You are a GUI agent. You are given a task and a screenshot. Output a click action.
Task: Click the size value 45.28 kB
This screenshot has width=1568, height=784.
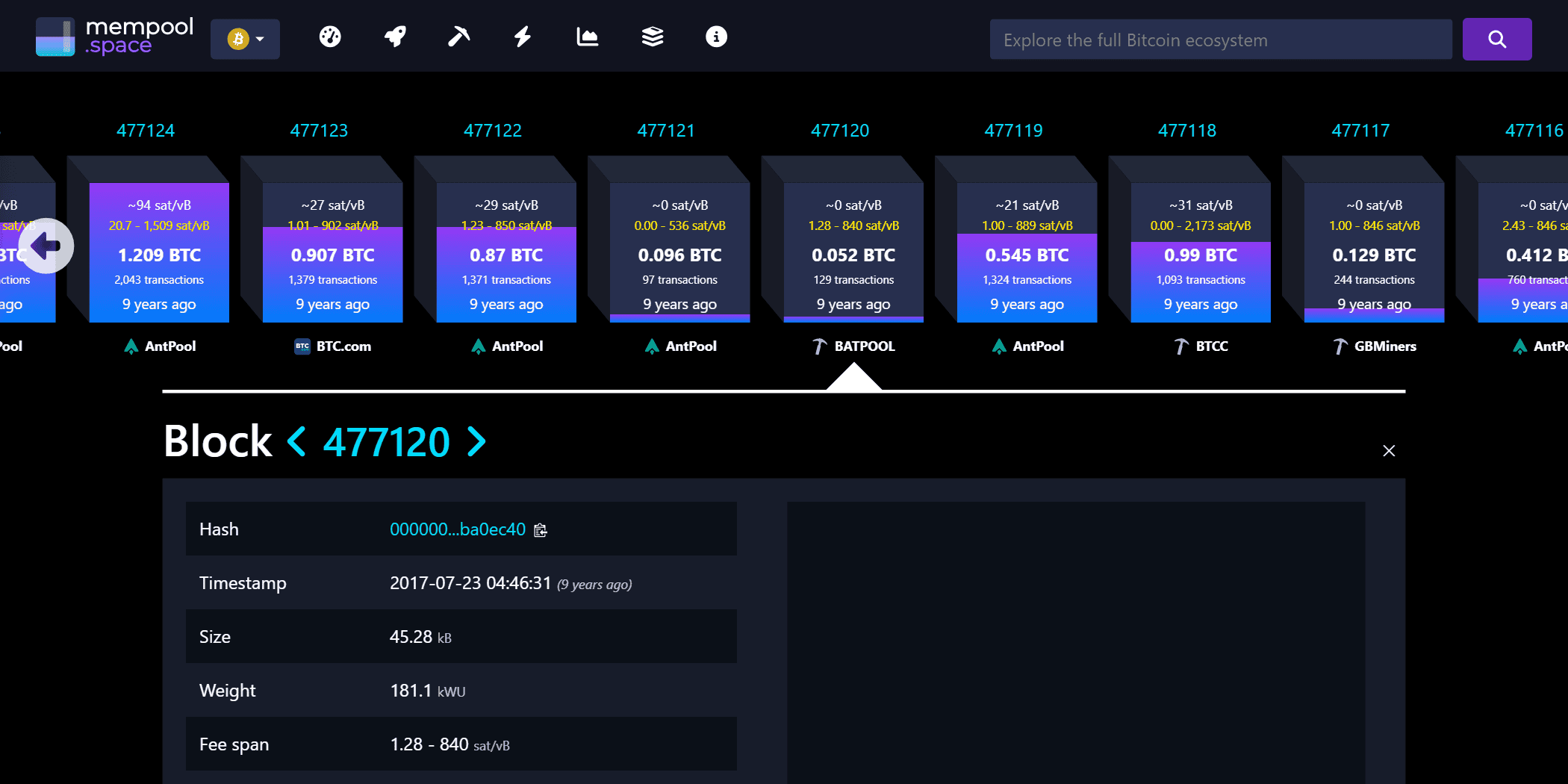420,637
